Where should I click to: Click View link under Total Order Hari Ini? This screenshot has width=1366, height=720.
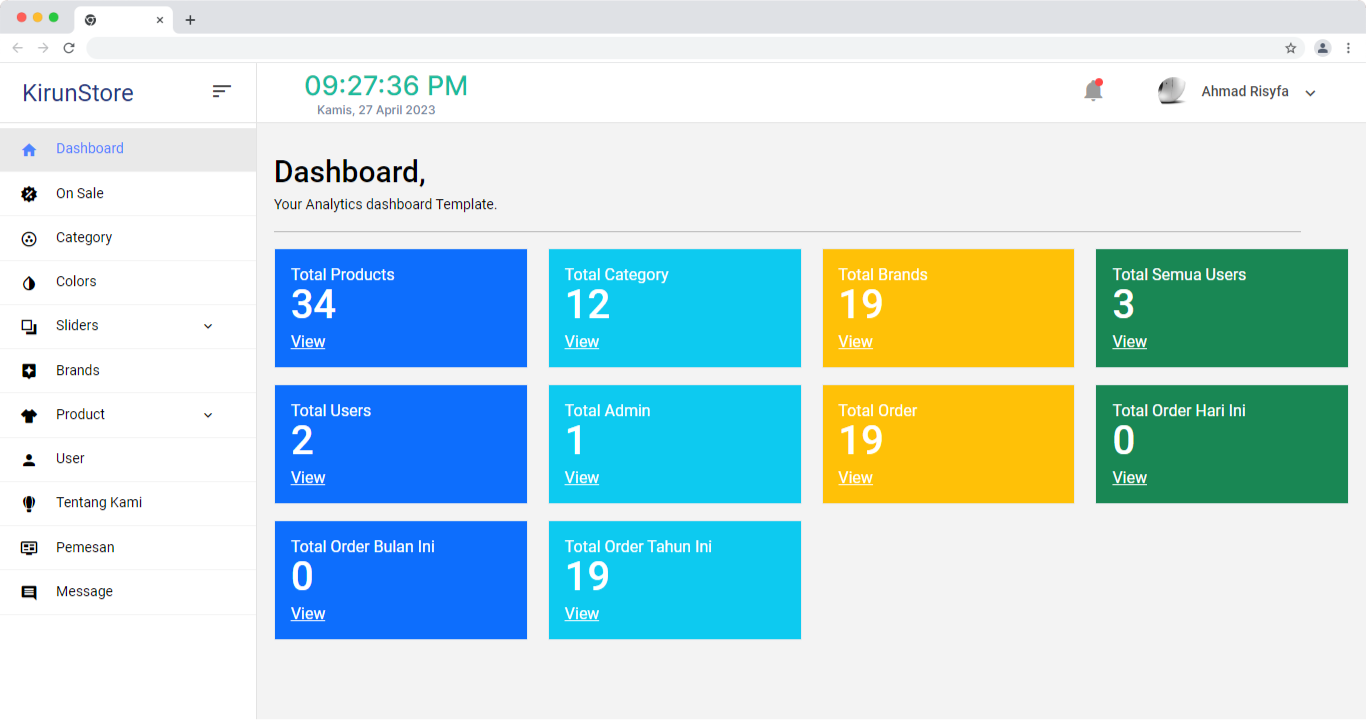coord(1129,478)
